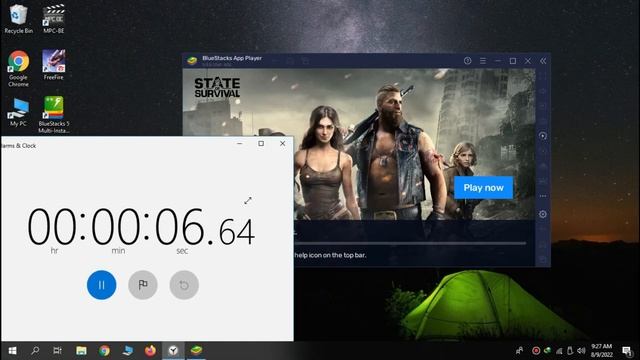Screen dimensions: 640x360
Task: Open Chrome from the taskbar
Action: click(104, 351)
